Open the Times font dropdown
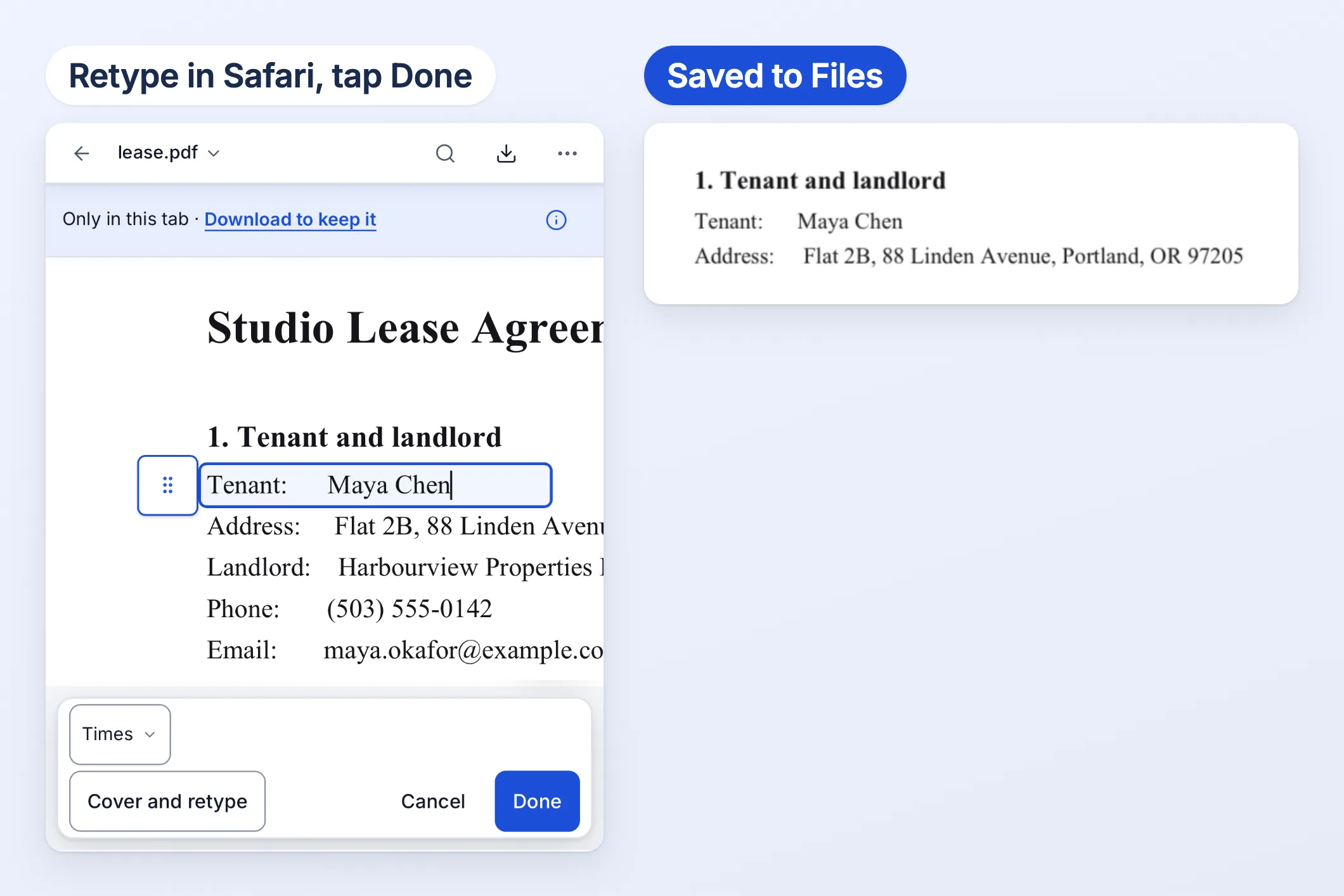The image size is (1344, 896). point(120,734)
